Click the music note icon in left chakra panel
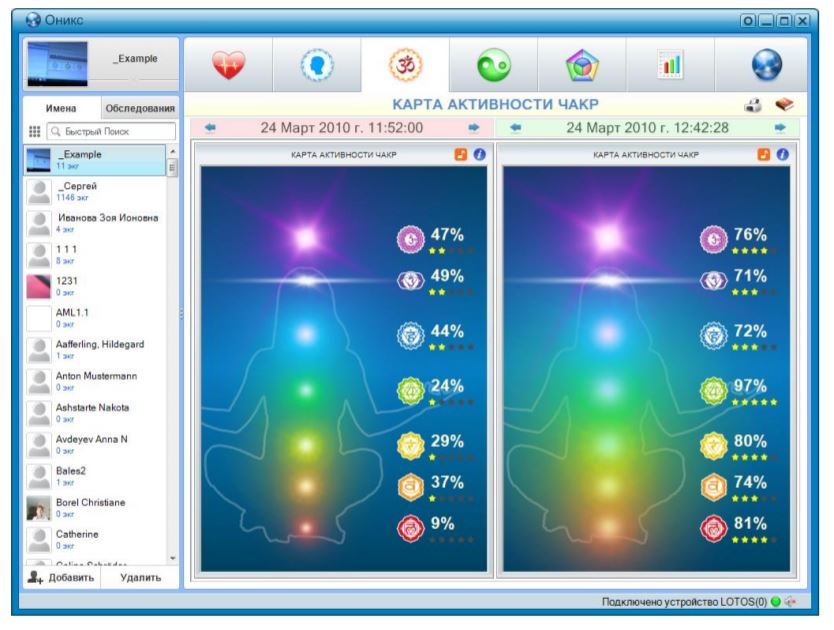834x630 pixels. coord(460,154)
